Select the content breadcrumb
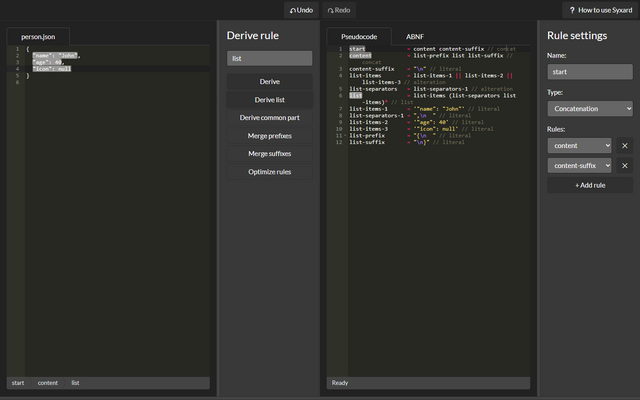Viewport: 640px width, 400px height. [x=47, y=383]
